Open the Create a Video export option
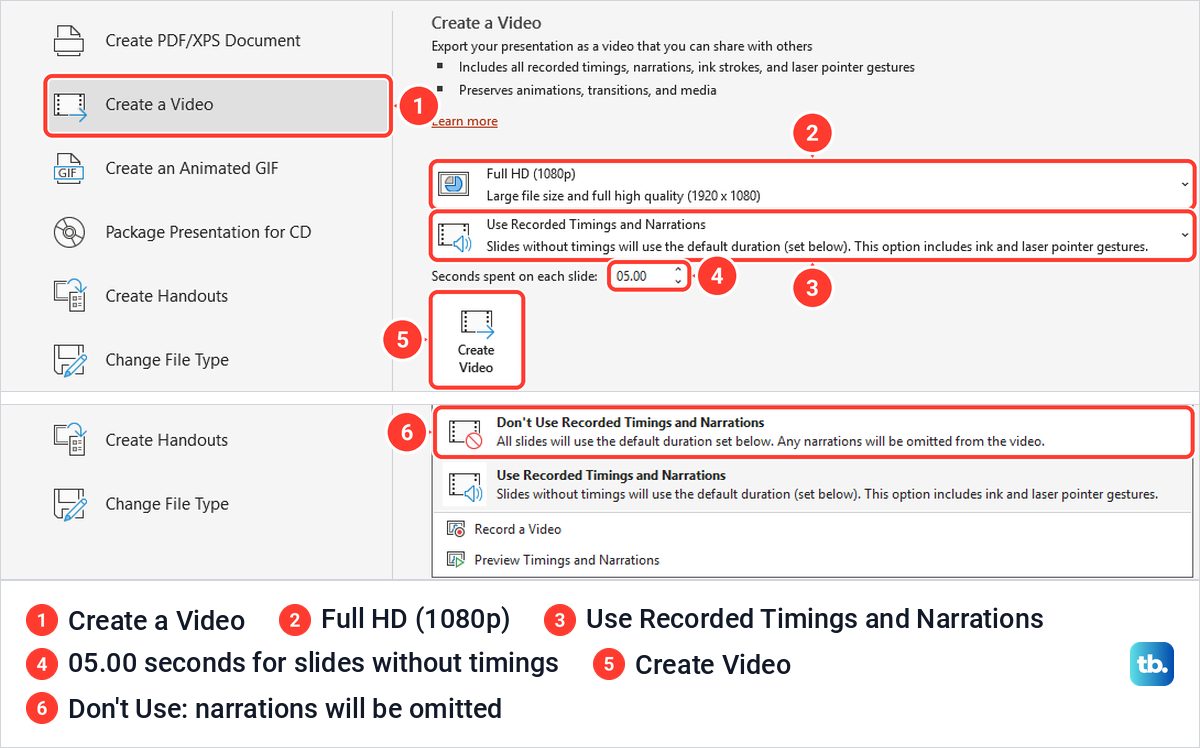This screenshot has height=748, width=1200. click(x=217, y=105)
